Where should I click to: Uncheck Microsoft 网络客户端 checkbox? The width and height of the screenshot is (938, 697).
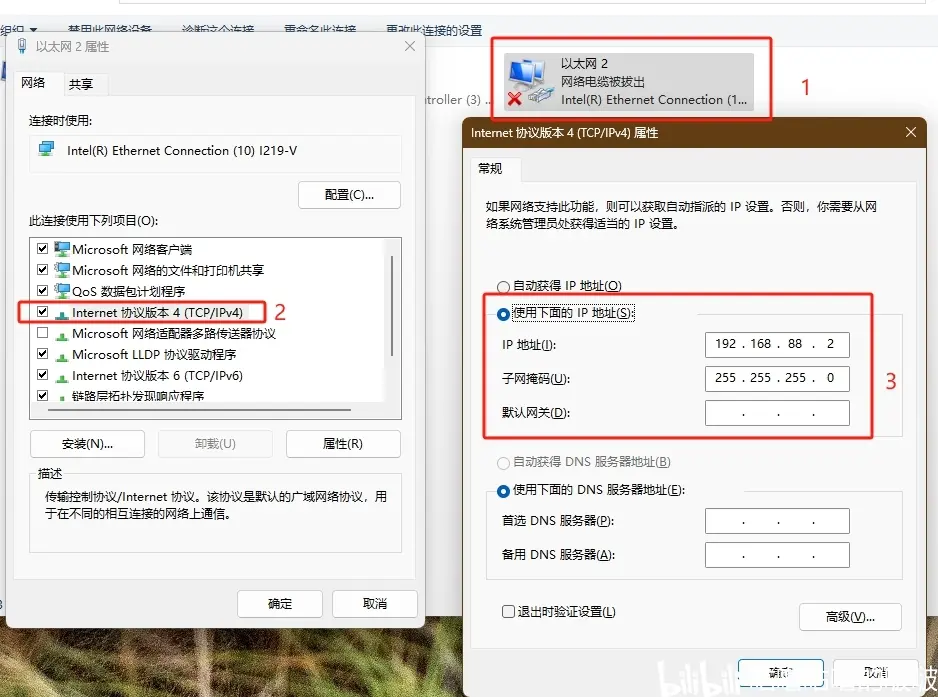pos(42,248)
